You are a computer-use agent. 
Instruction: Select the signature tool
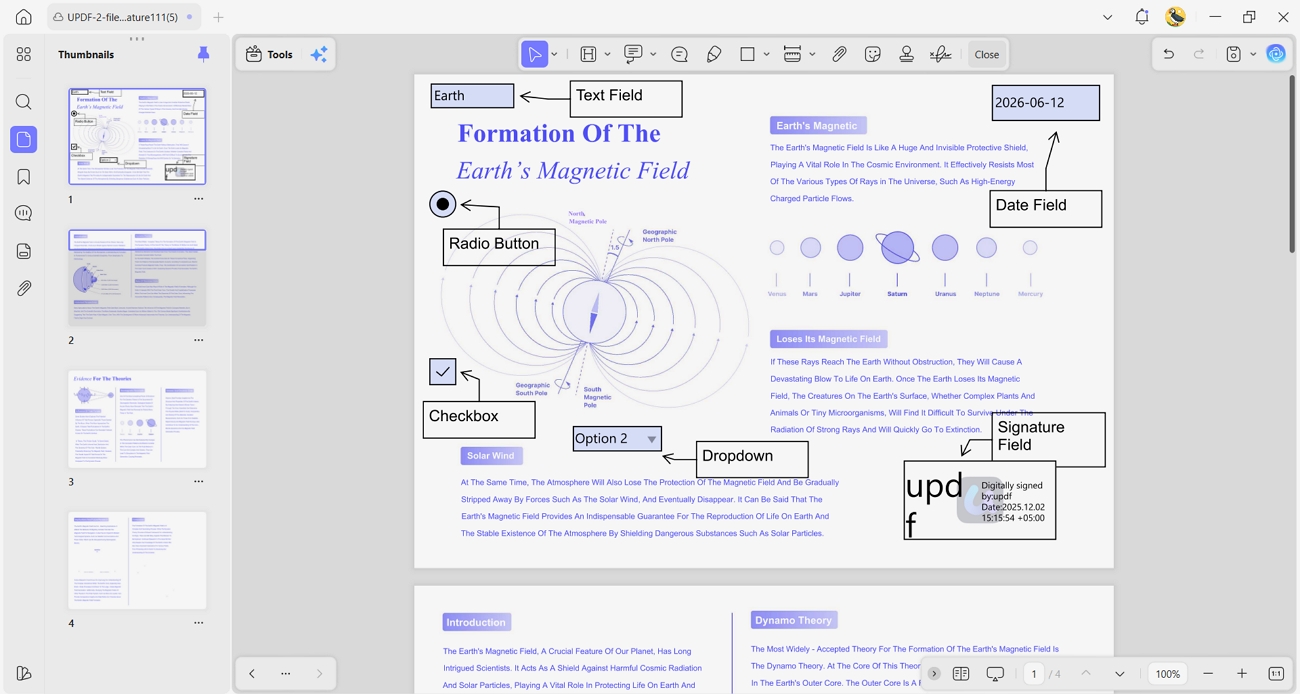click(x=940, y=54)
